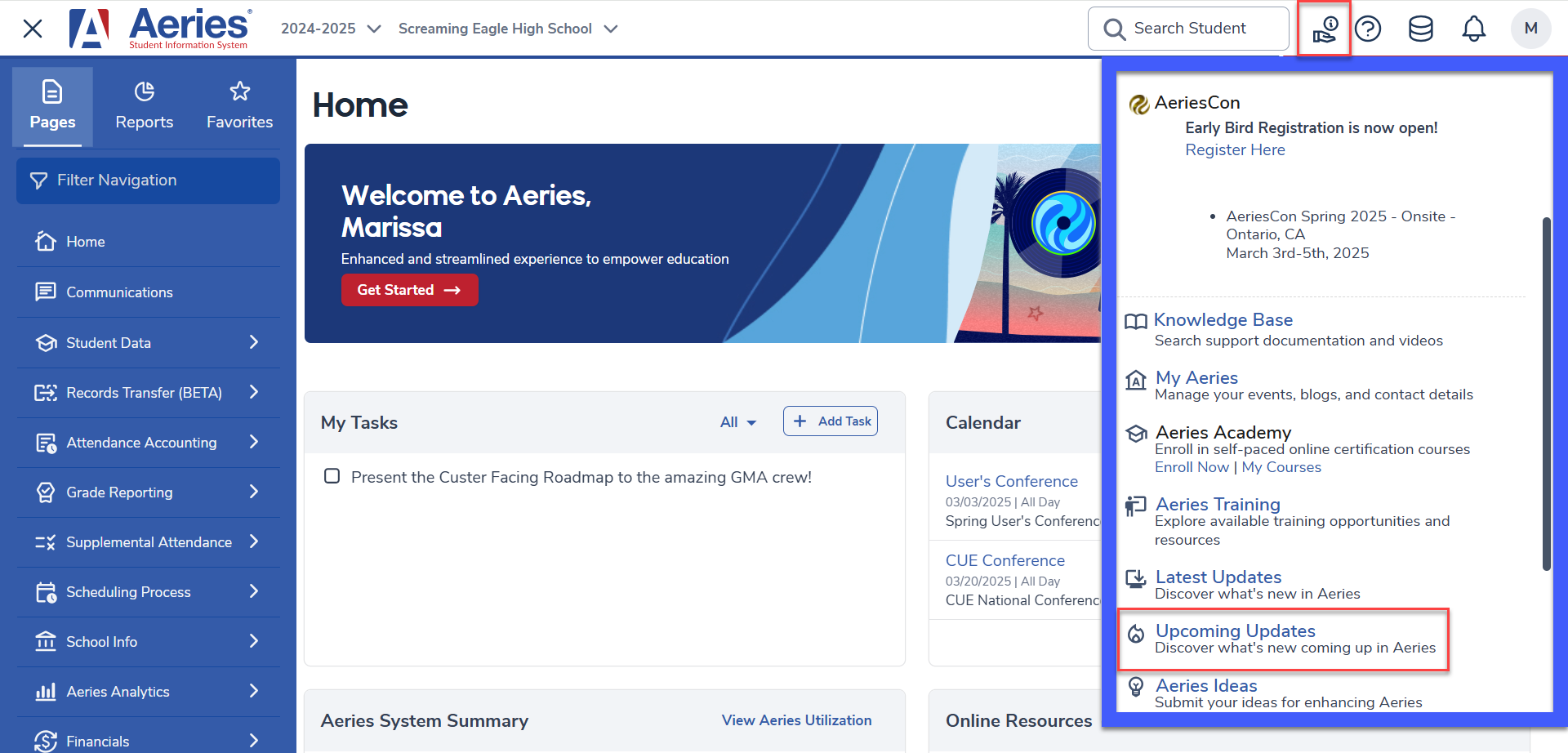The height and width of the screenshot is (753, 1568).
Task: Click the Get Started button
Action: [410, 290]
